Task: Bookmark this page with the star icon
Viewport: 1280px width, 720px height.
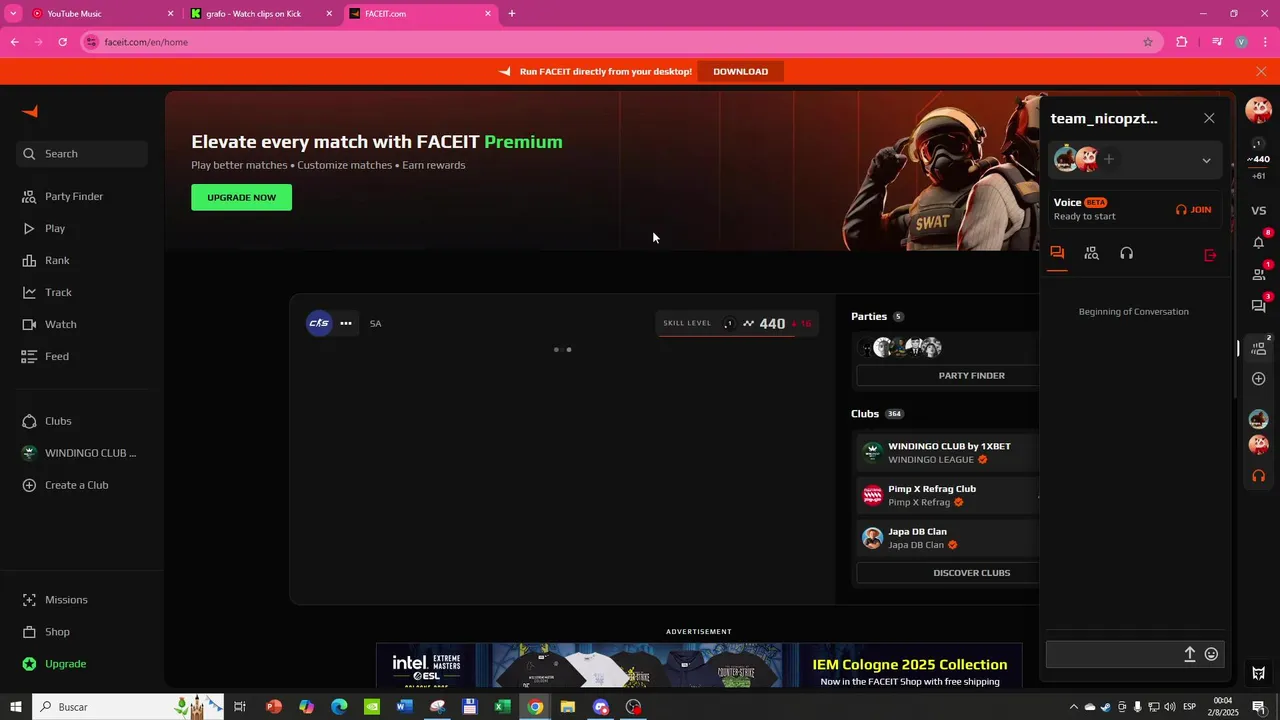Action: point(1148,42)
